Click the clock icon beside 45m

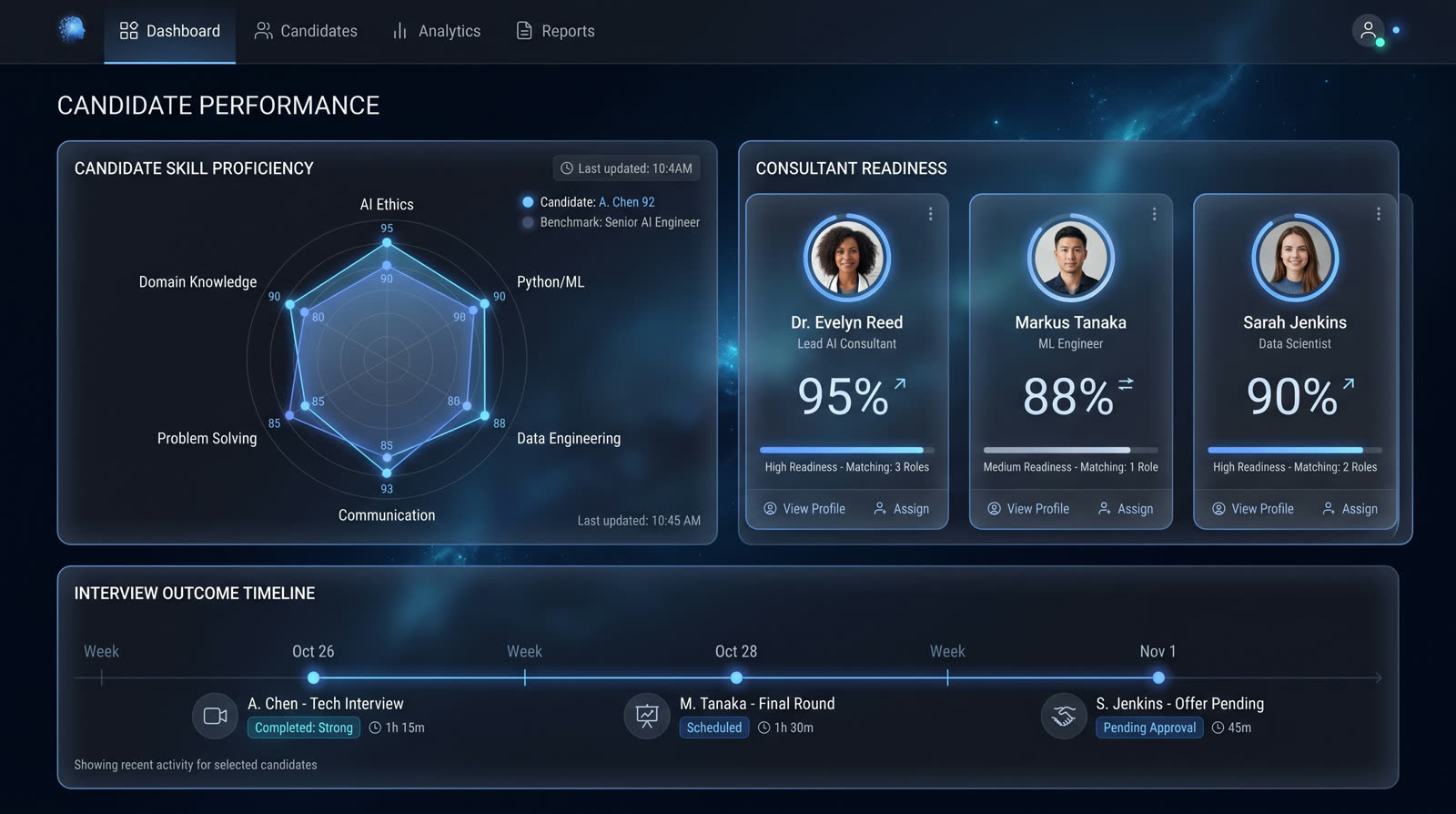[x=1218, y=728]
